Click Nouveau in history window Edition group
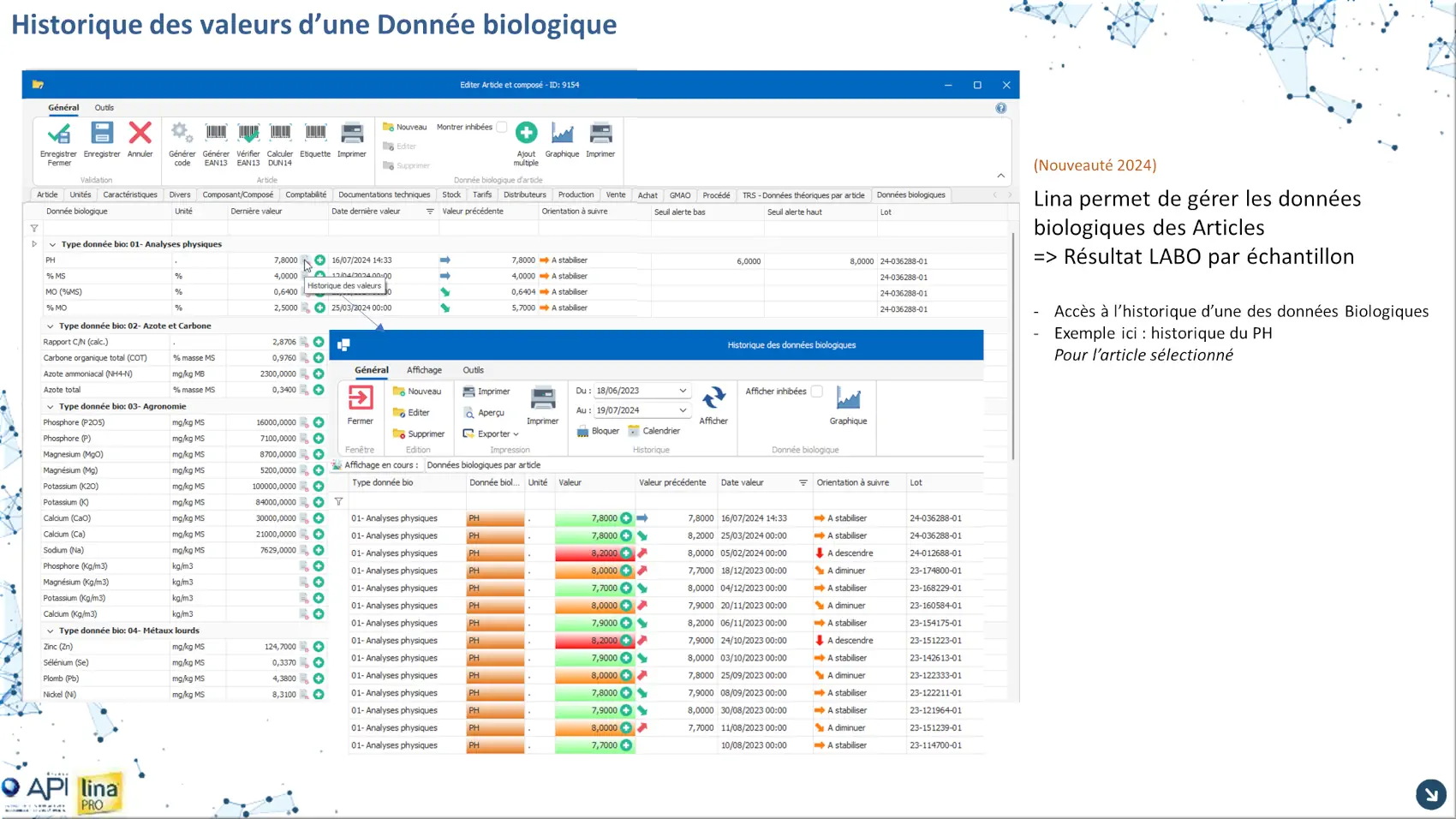This screenshot has width=1456, height=819. tap(417, 392)
